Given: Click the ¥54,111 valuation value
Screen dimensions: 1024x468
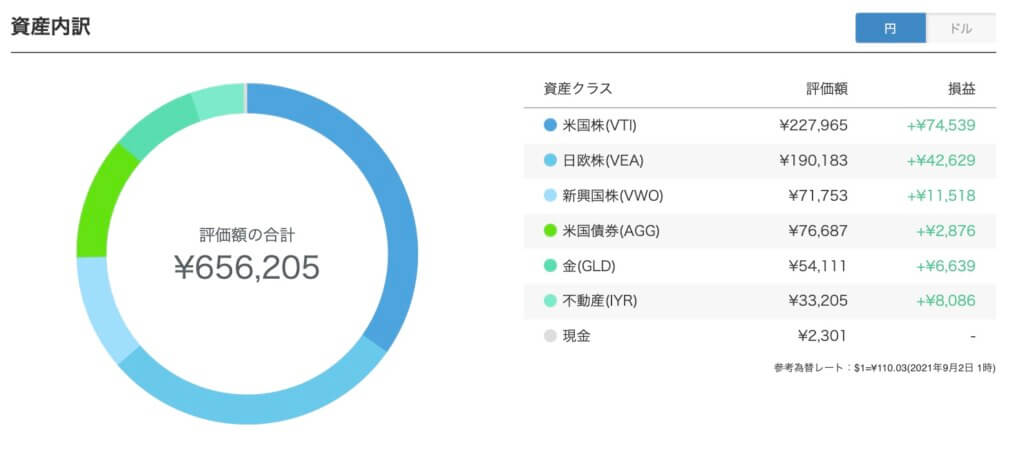Looking at the screenshot, I should tap(818, 266).
